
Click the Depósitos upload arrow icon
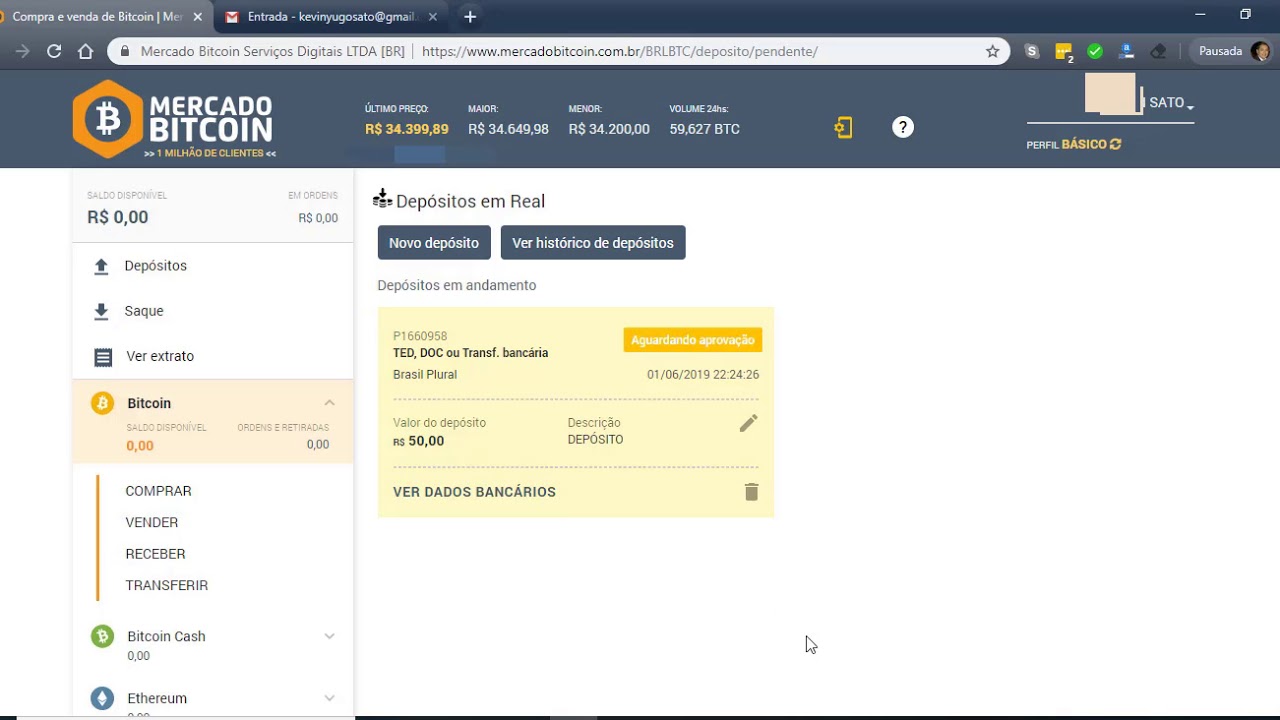101,266
